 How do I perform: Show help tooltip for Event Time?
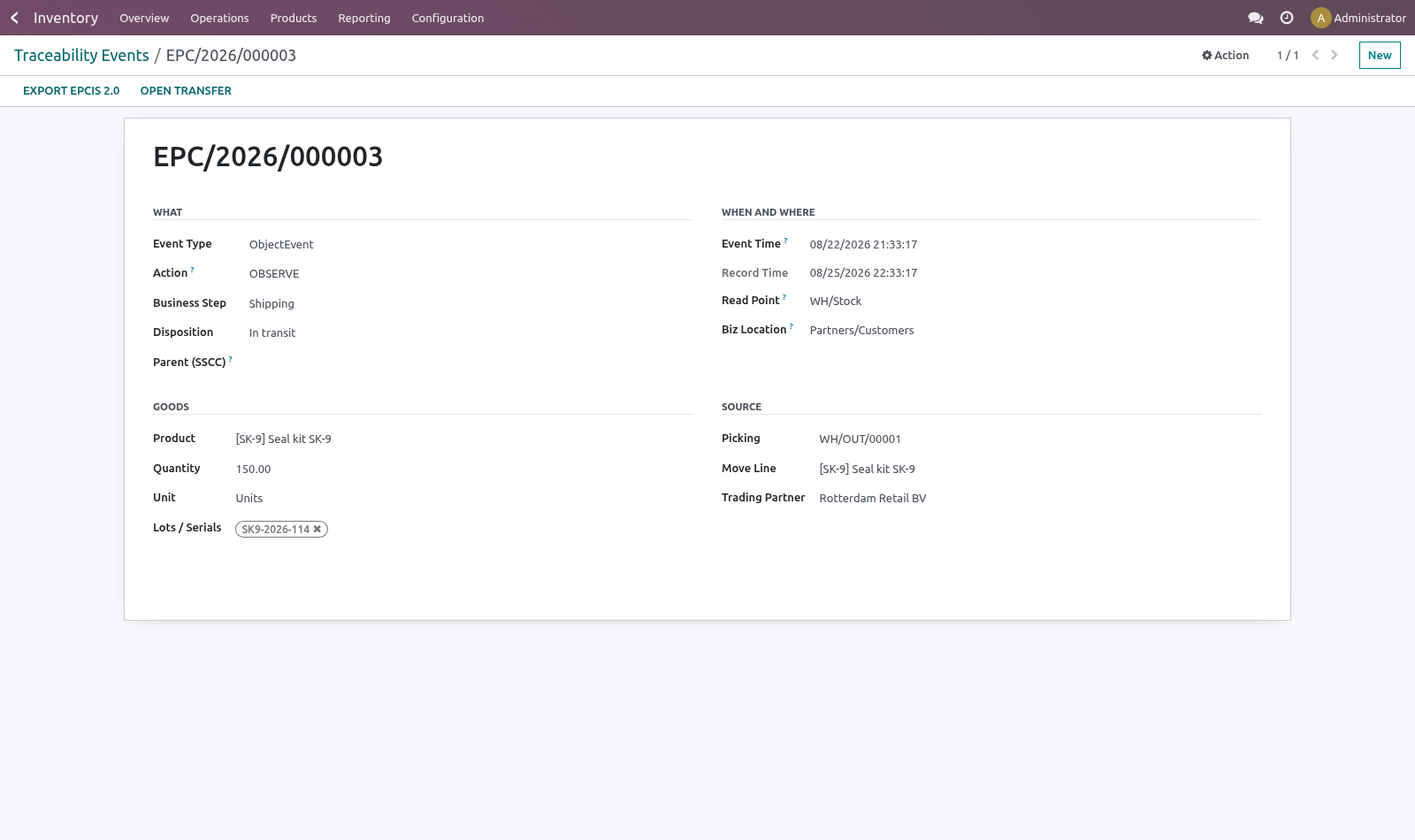pyautogui.click(x=785, y=241)
